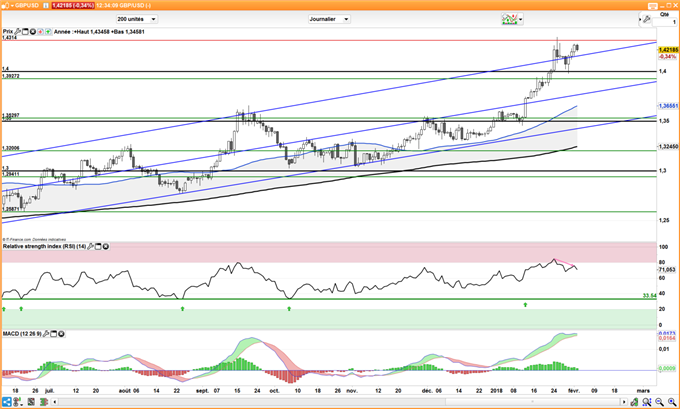Click the indicators chart icon in top toolbar
The width and height of the screenshot is (680, 409).
point(510,19)
